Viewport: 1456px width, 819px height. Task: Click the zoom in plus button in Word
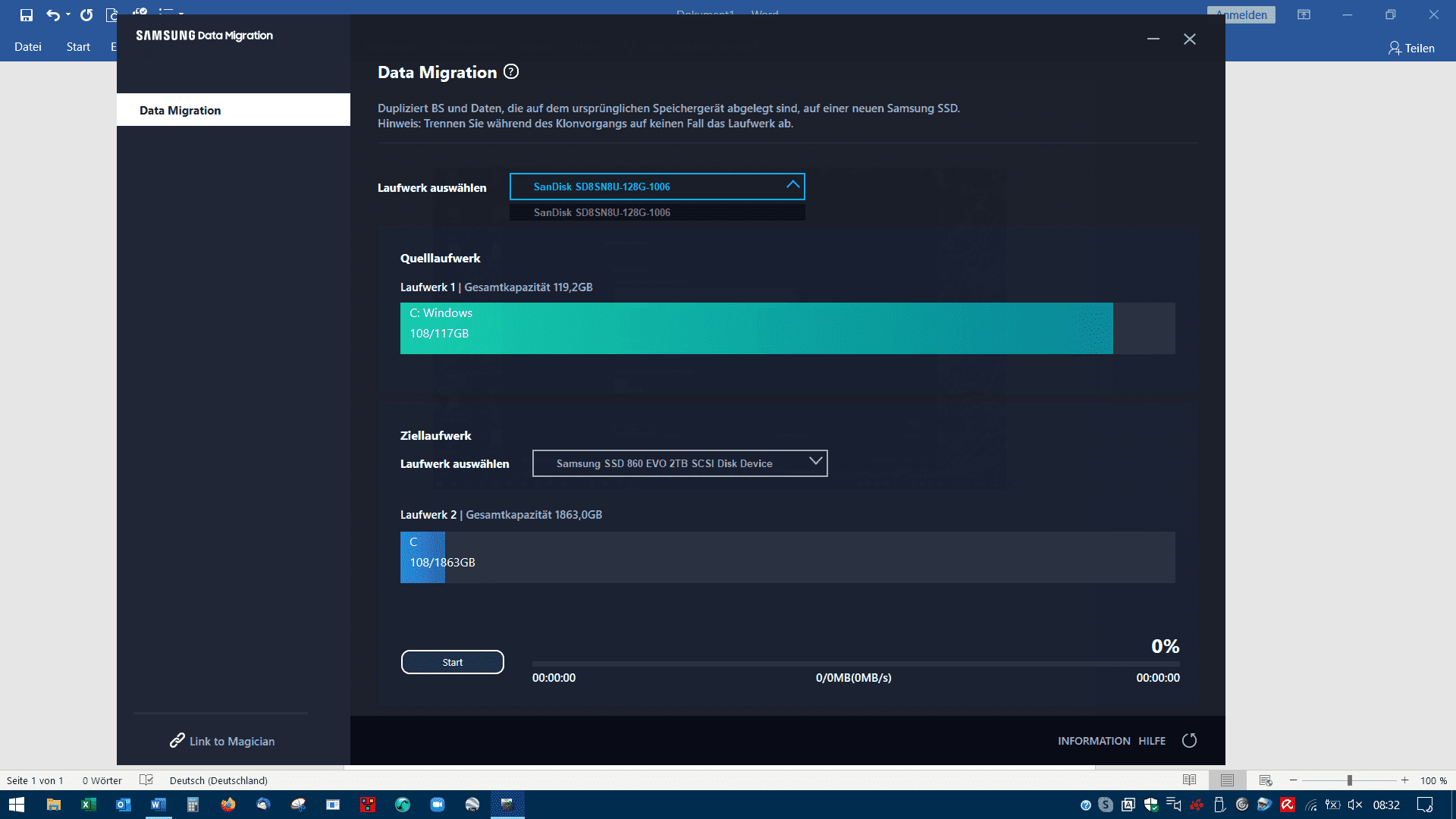[1404, 780]
